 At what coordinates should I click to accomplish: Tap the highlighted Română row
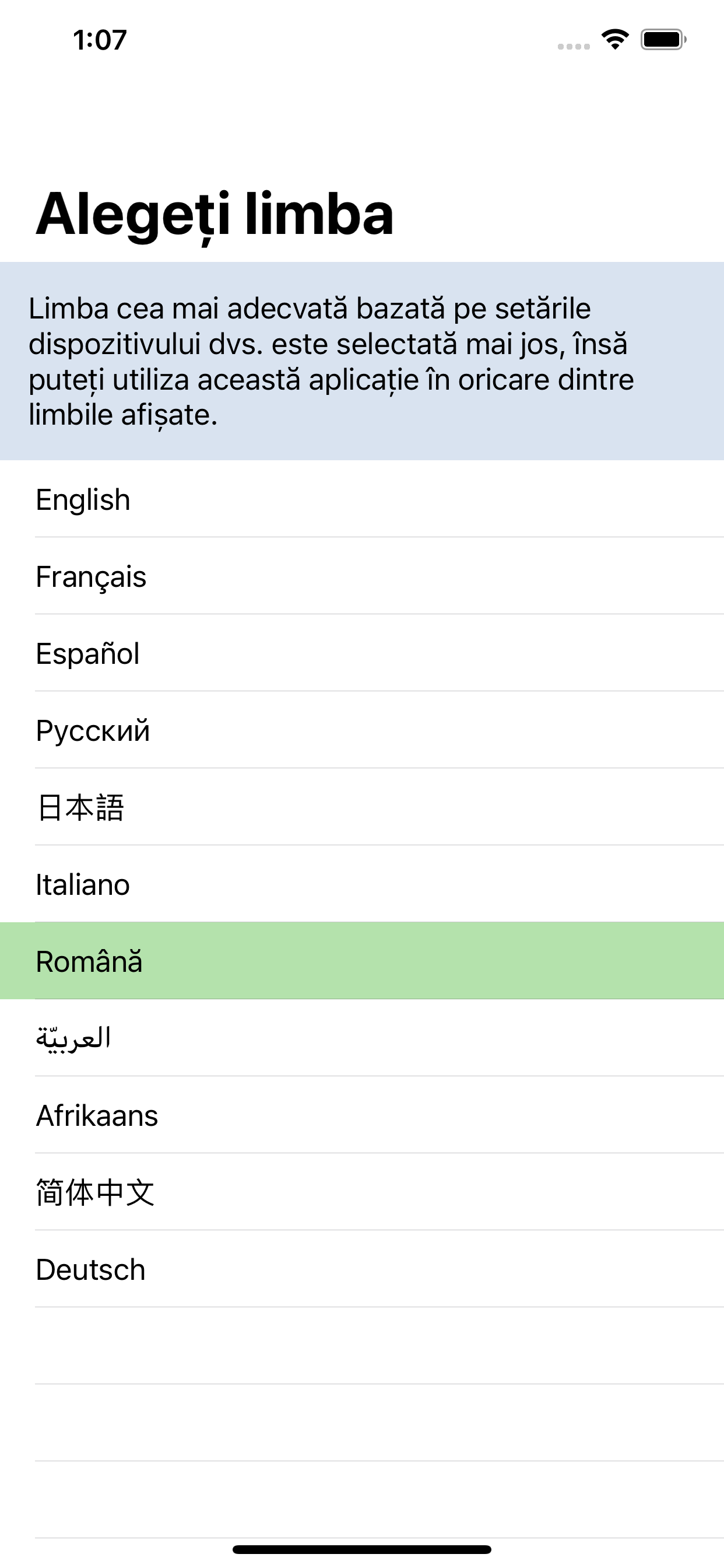(362, 961)
